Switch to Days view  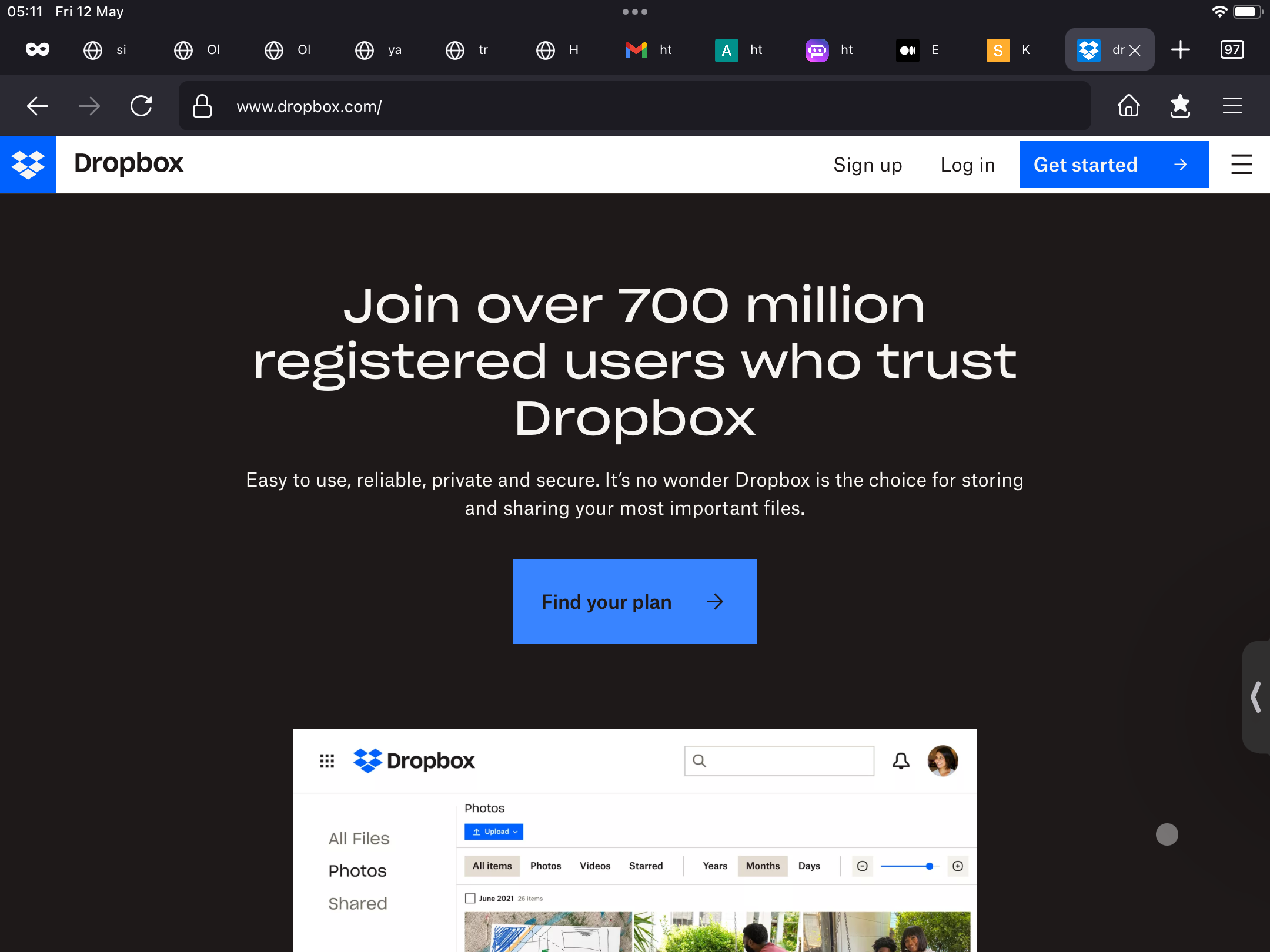[x=809, y=866]
